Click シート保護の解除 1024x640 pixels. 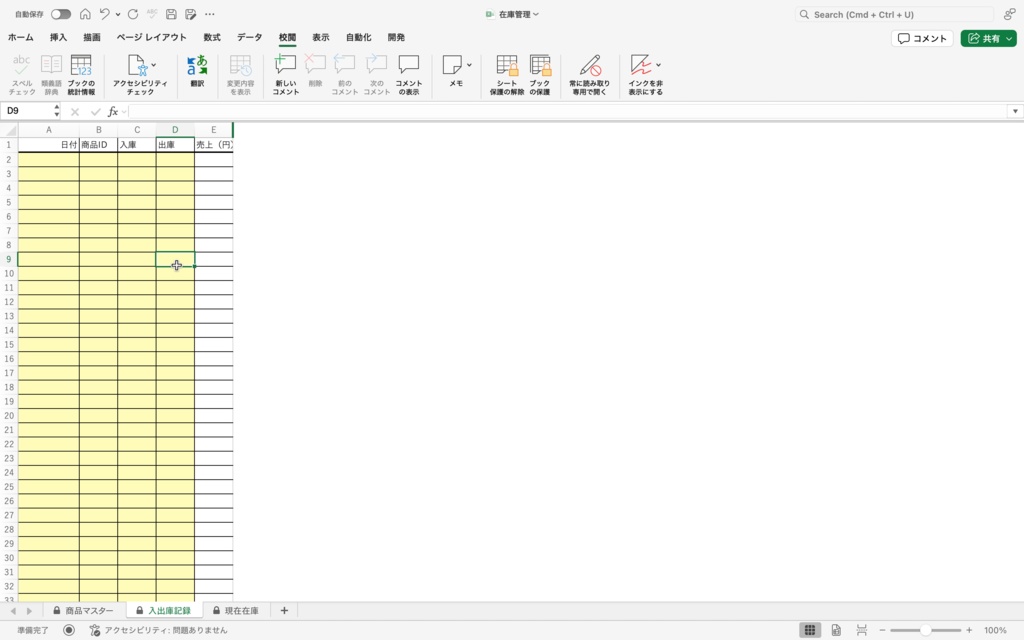pyautogui.click(x=507, y=74)
